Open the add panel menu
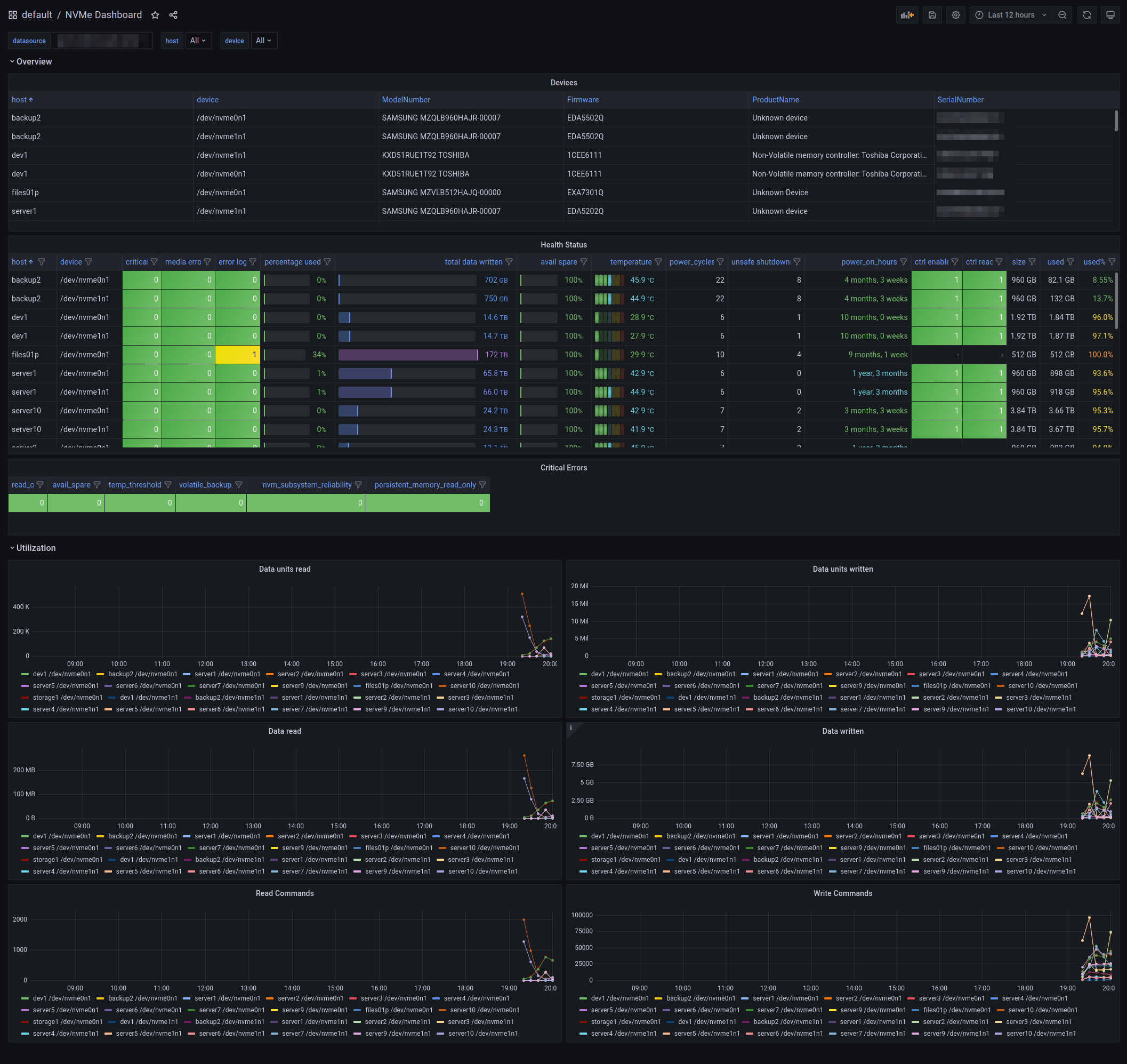 [x=907, y=15]
